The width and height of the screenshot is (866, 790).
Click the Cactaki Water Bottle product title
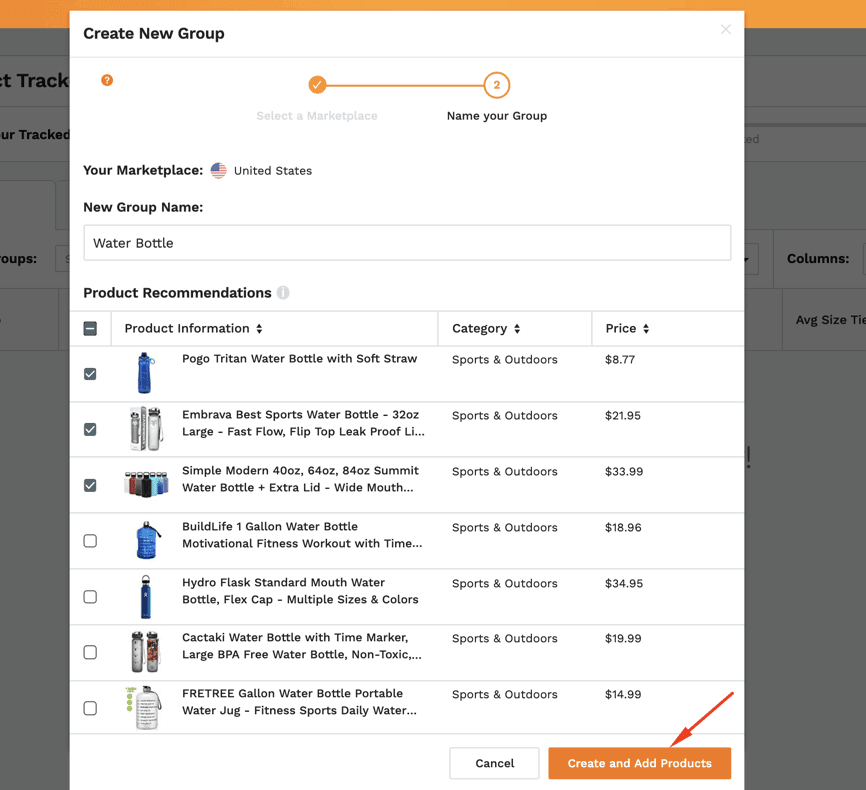point(302,646)
